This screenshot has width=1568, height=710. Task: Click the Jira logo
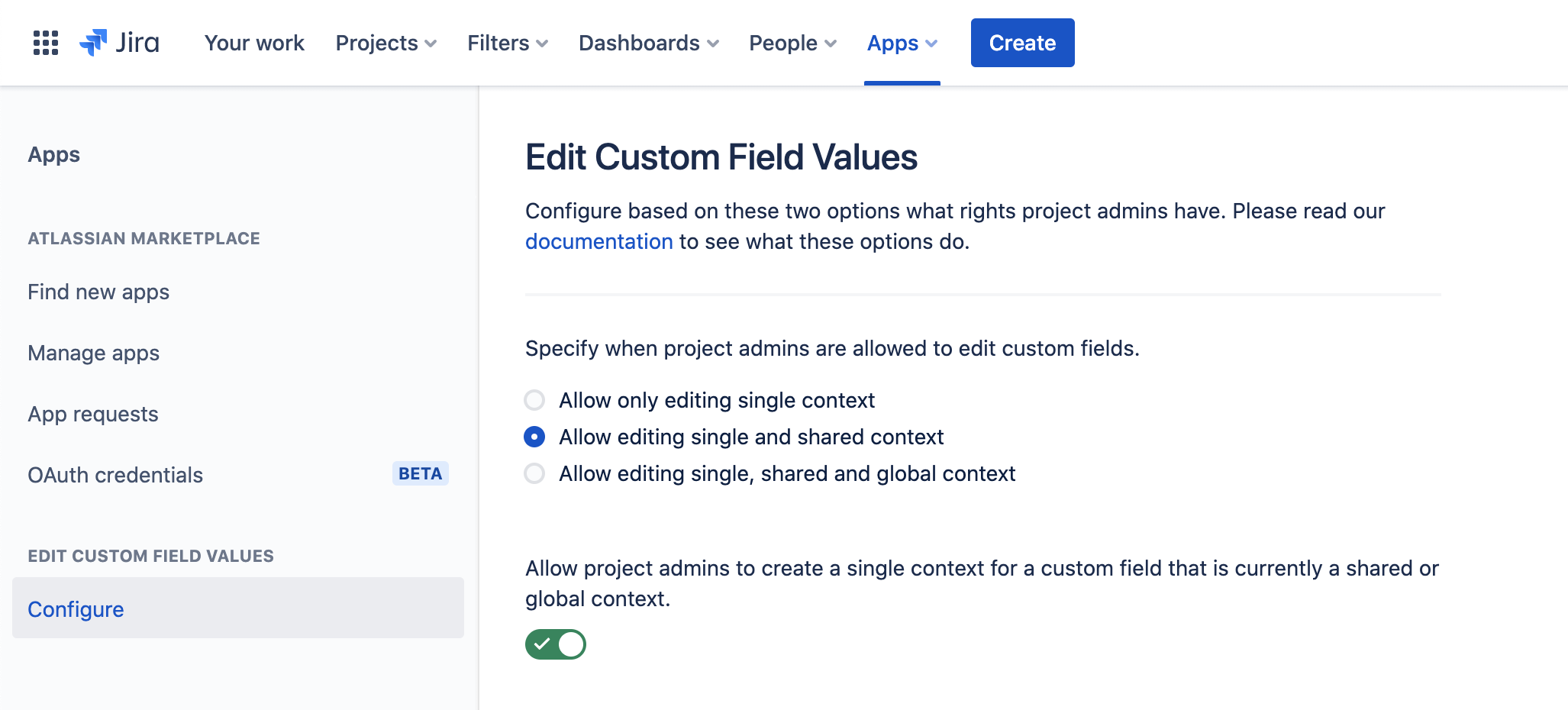coord(120,43)
